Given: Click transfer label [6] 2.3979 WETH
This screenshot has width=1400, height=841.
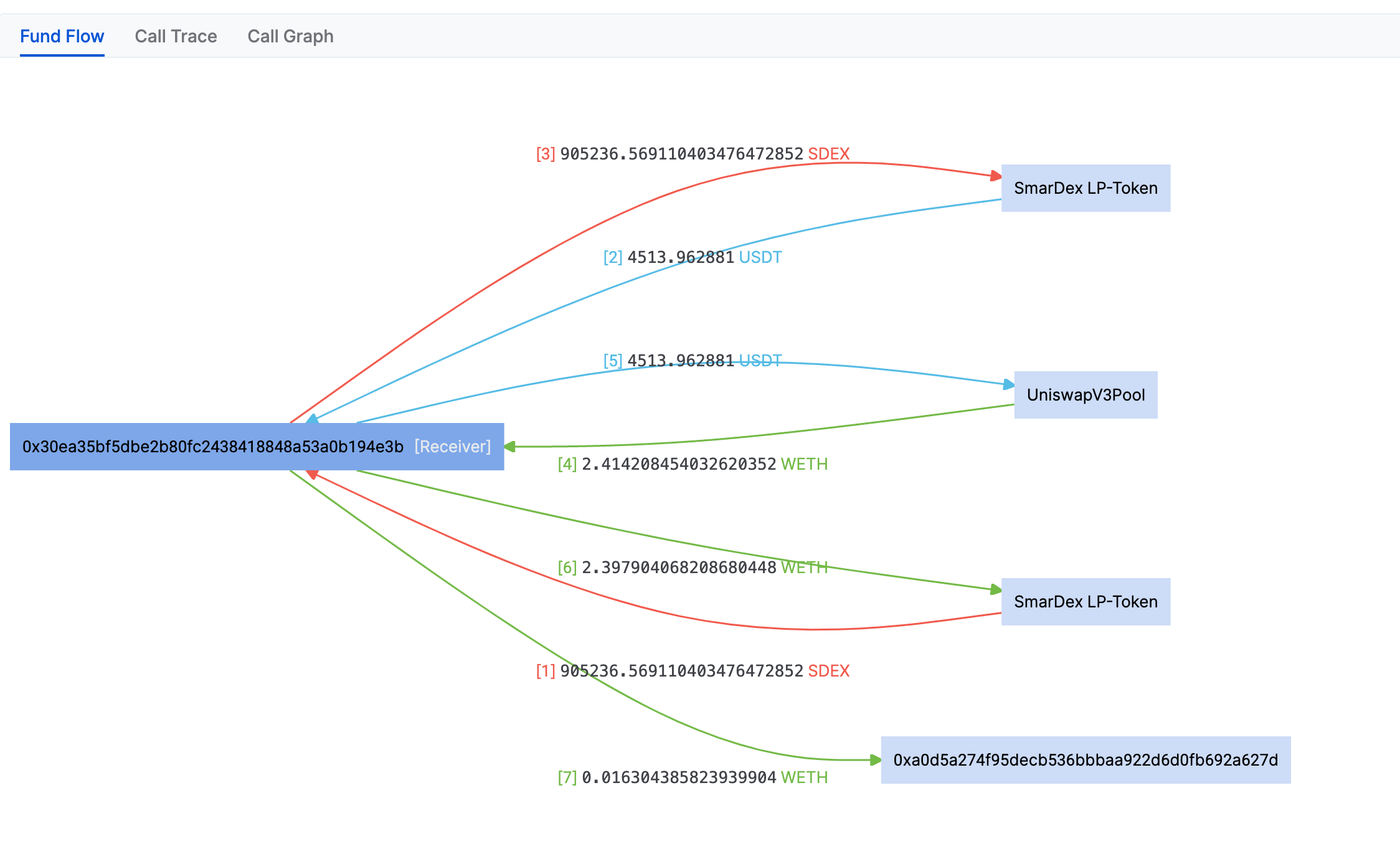Looking at the screenshot, I should pos(693,568).
